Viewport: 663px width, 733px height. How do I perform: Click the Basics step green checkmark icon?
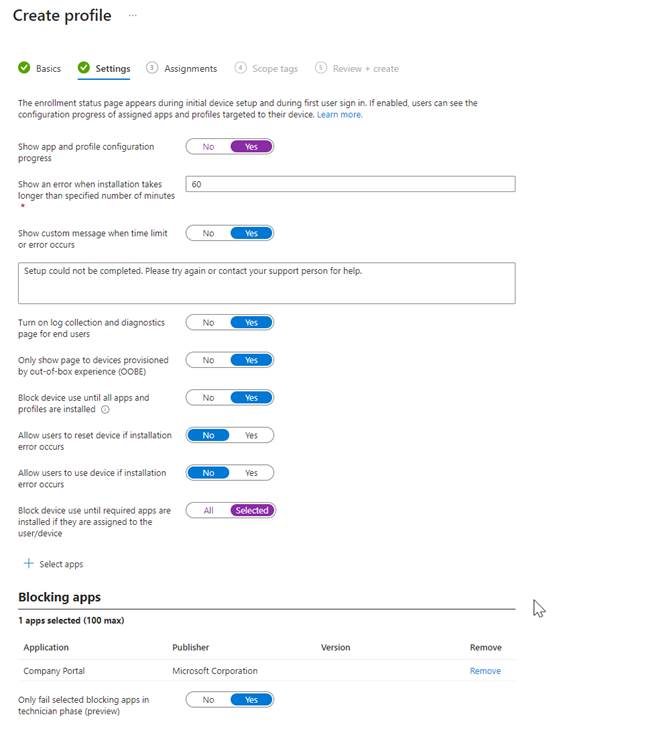[24, 68]
